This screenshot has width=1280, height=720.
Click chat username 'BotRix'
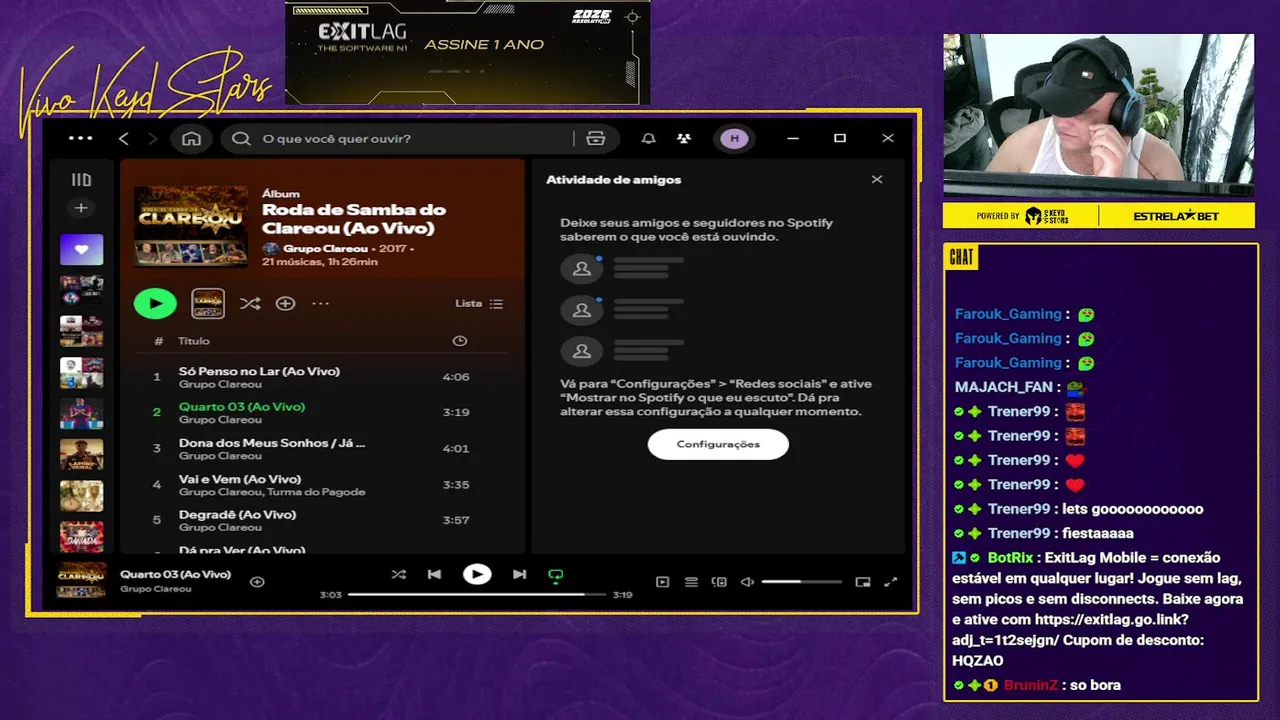[1010, 558]
